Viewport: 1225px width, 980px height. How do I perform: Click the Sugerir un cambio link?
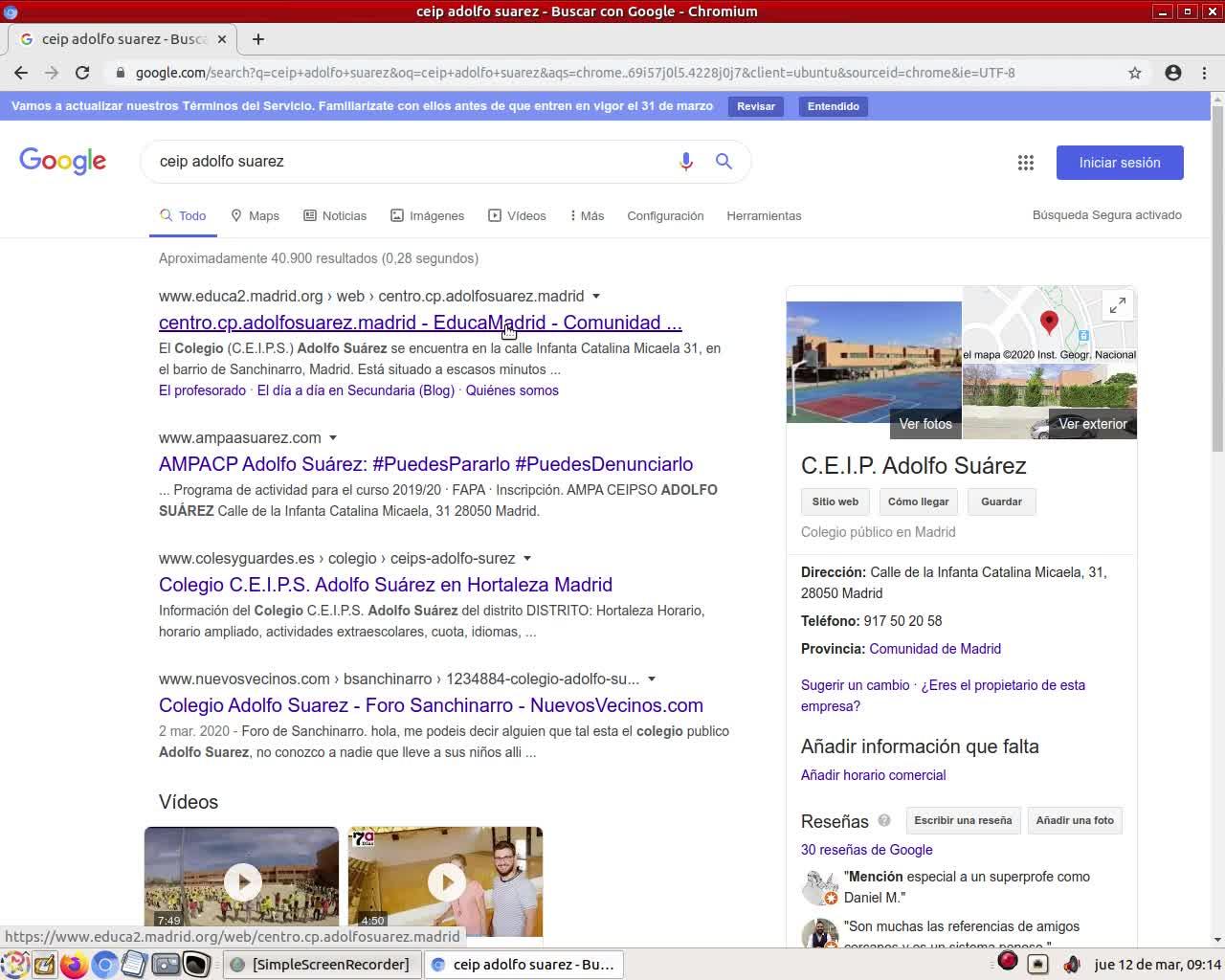click(856, 685)
